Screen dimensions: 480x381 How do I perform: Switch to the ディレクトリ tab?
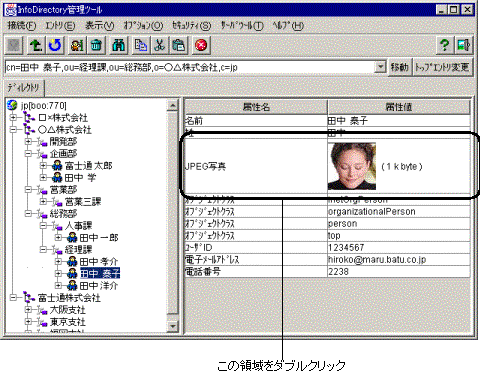click(24, 88)
